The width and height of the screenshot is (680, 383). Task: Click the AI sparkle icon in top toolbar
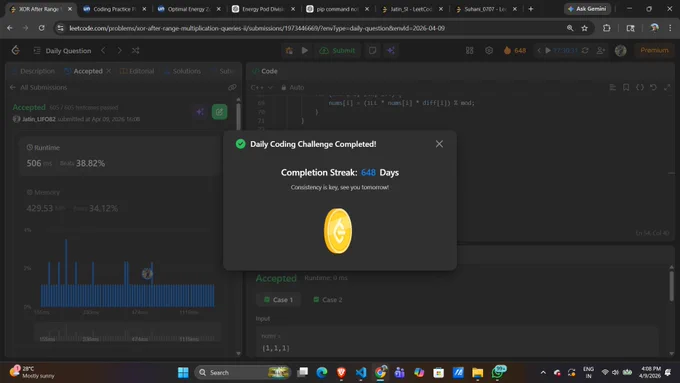pos(391,51)
